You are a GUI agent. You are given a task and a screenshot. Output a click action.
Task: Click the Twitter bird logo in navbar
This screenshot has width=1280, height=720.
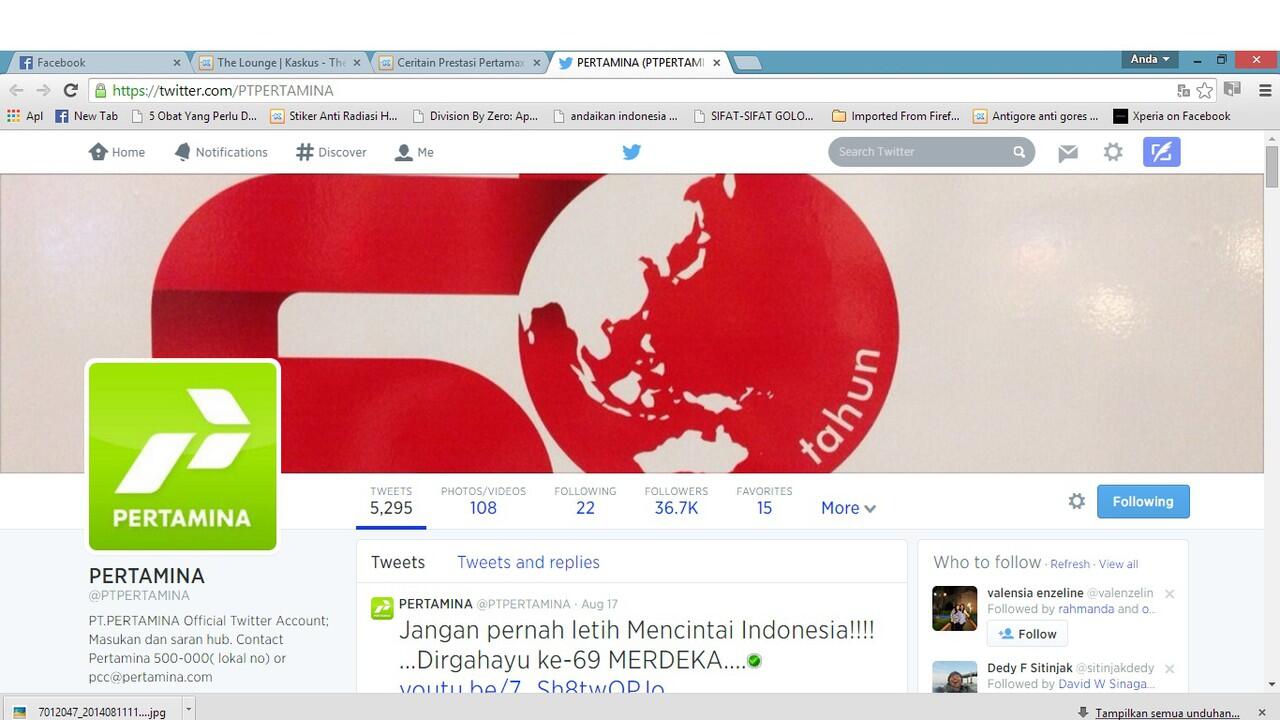click(x=631, y=152)
